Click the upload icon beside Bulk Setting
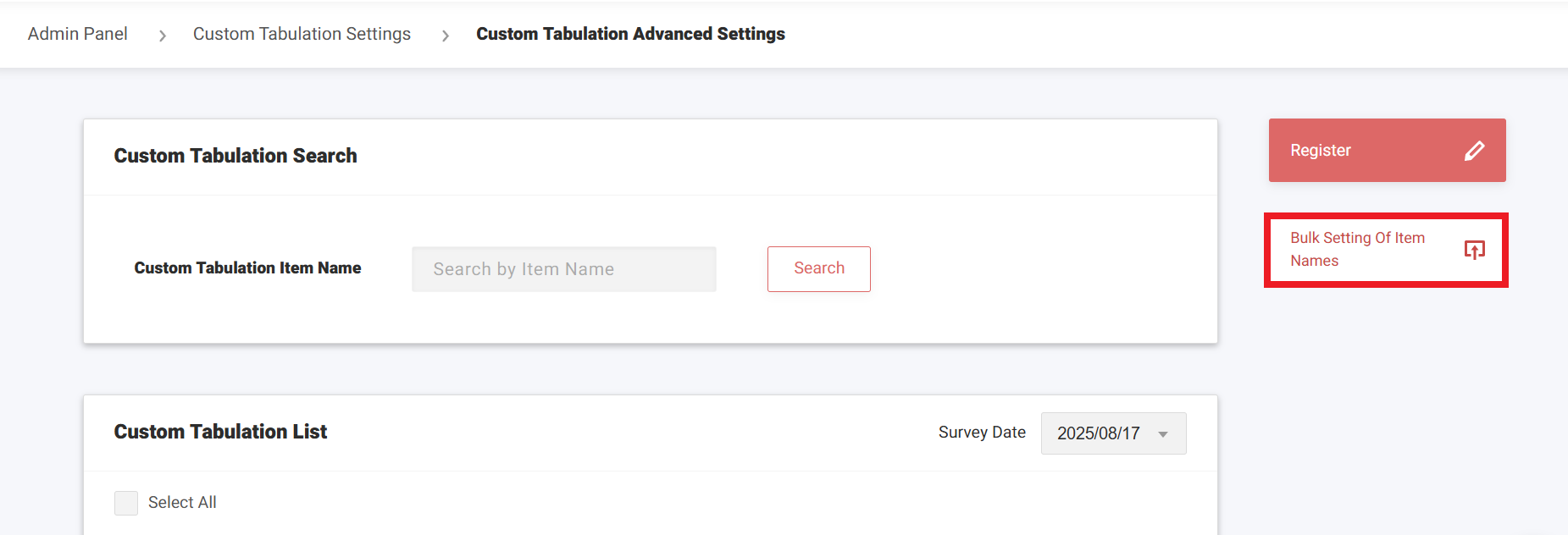This screenshot has width=1568, height=535. 1474,250
